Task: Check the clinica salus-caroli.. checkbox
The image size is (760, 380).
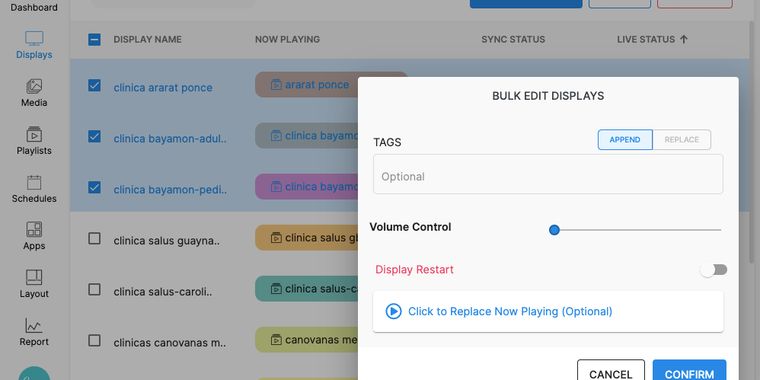Action: [95, 289]
